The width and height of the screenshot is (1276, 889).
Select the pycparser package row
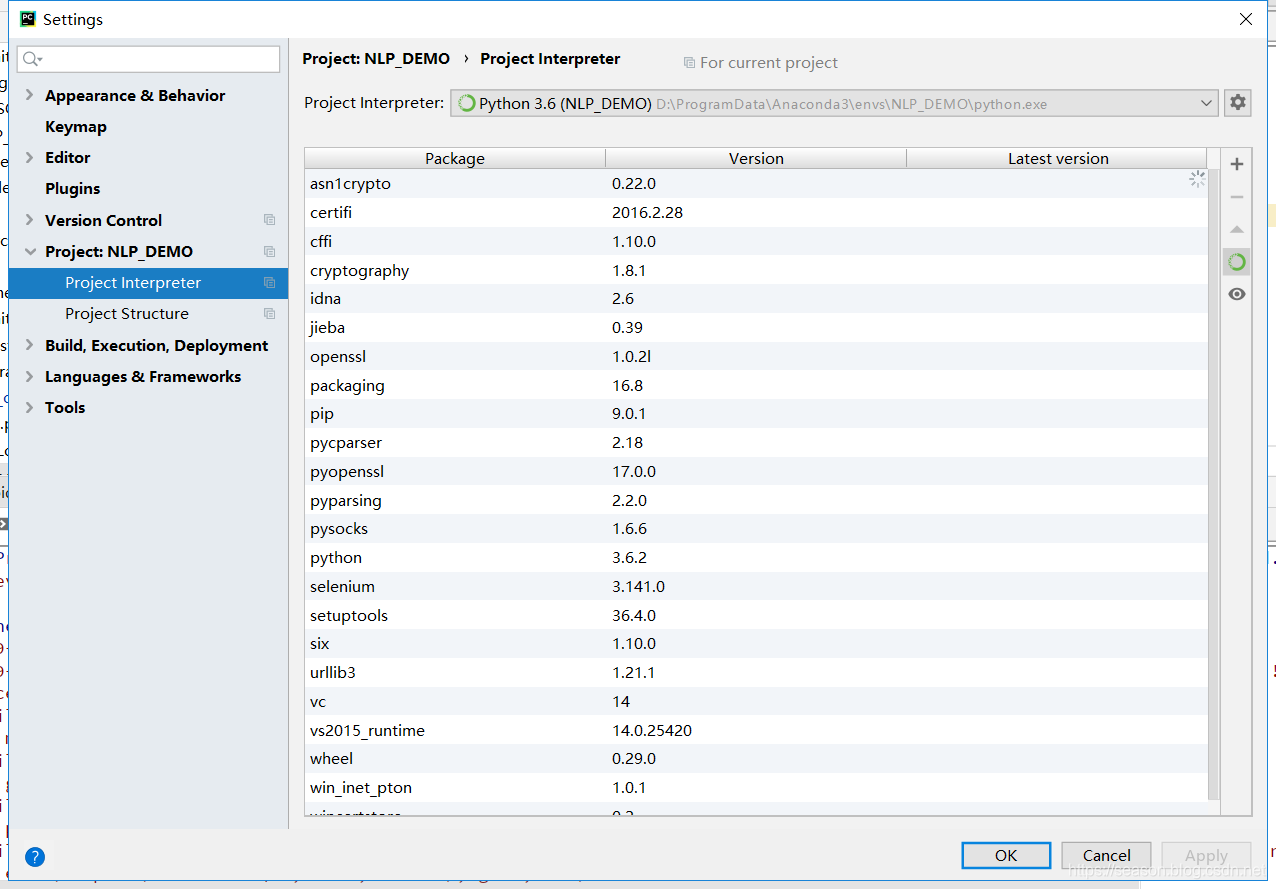tap(756, 443)
